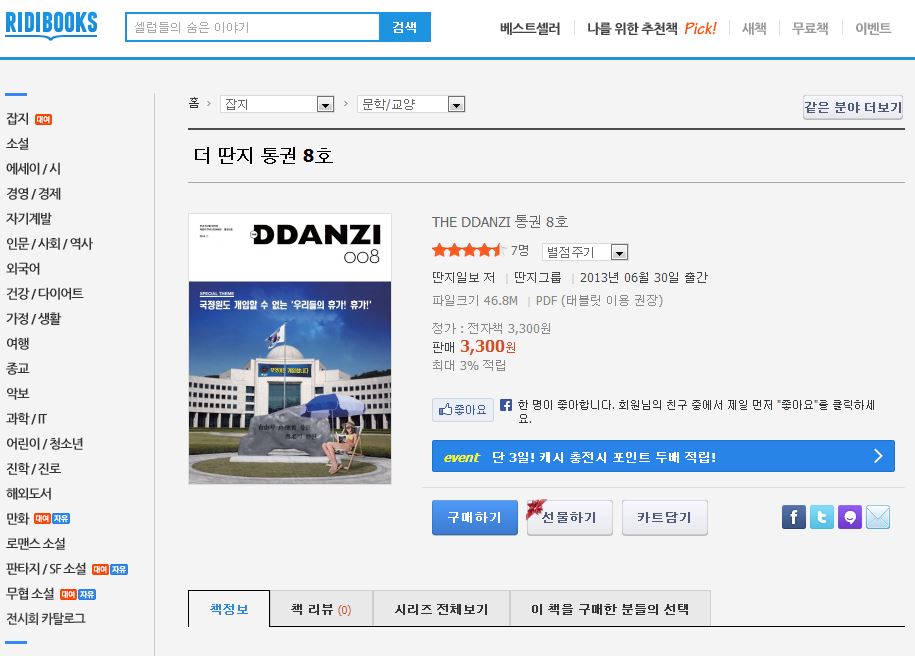The width and height of the screenshot is (915, 656).
Task: Open 종교 category in sidebar
Action: point(18,368)
